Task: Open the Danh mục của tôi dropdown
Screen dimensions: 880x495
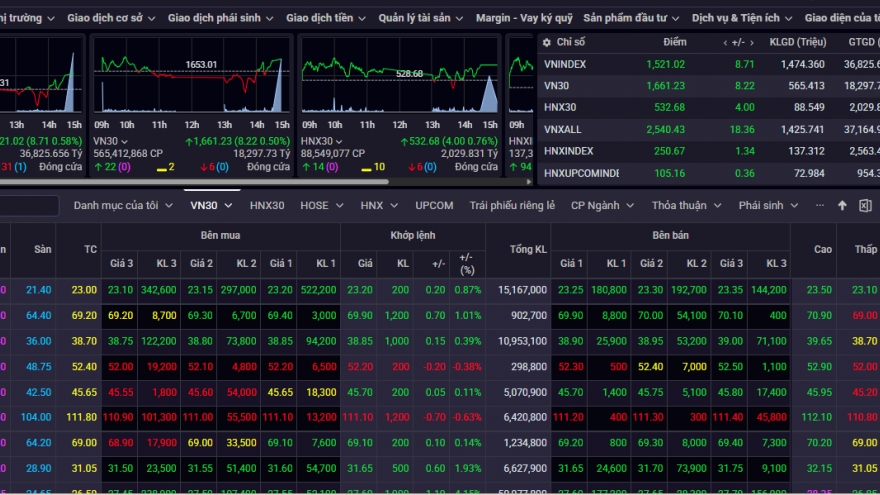Action: point(123,205)
